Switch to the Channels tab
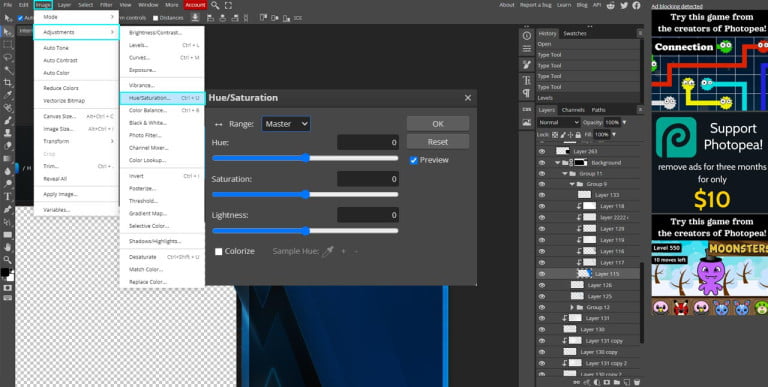The width and height of the screenshot is (768, 387). coord(573,110)
